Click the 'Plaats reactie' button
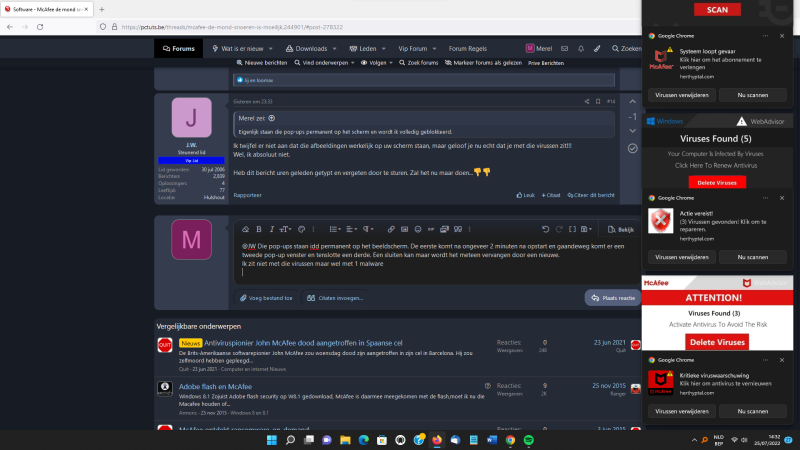 click(610, 297)
